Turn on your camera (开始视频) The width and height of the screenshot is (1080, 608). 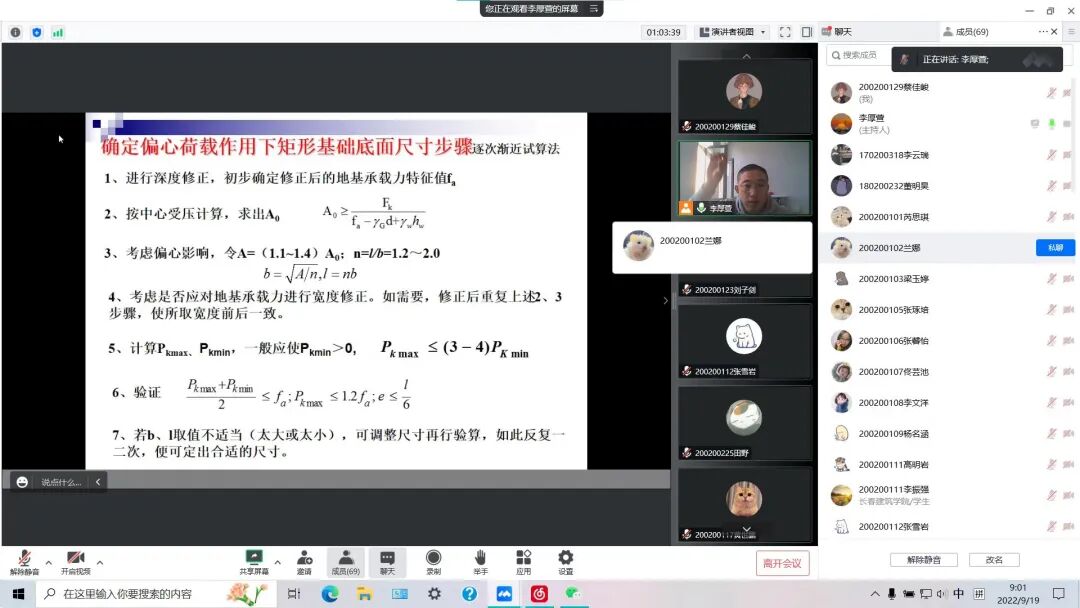[76, 560]
